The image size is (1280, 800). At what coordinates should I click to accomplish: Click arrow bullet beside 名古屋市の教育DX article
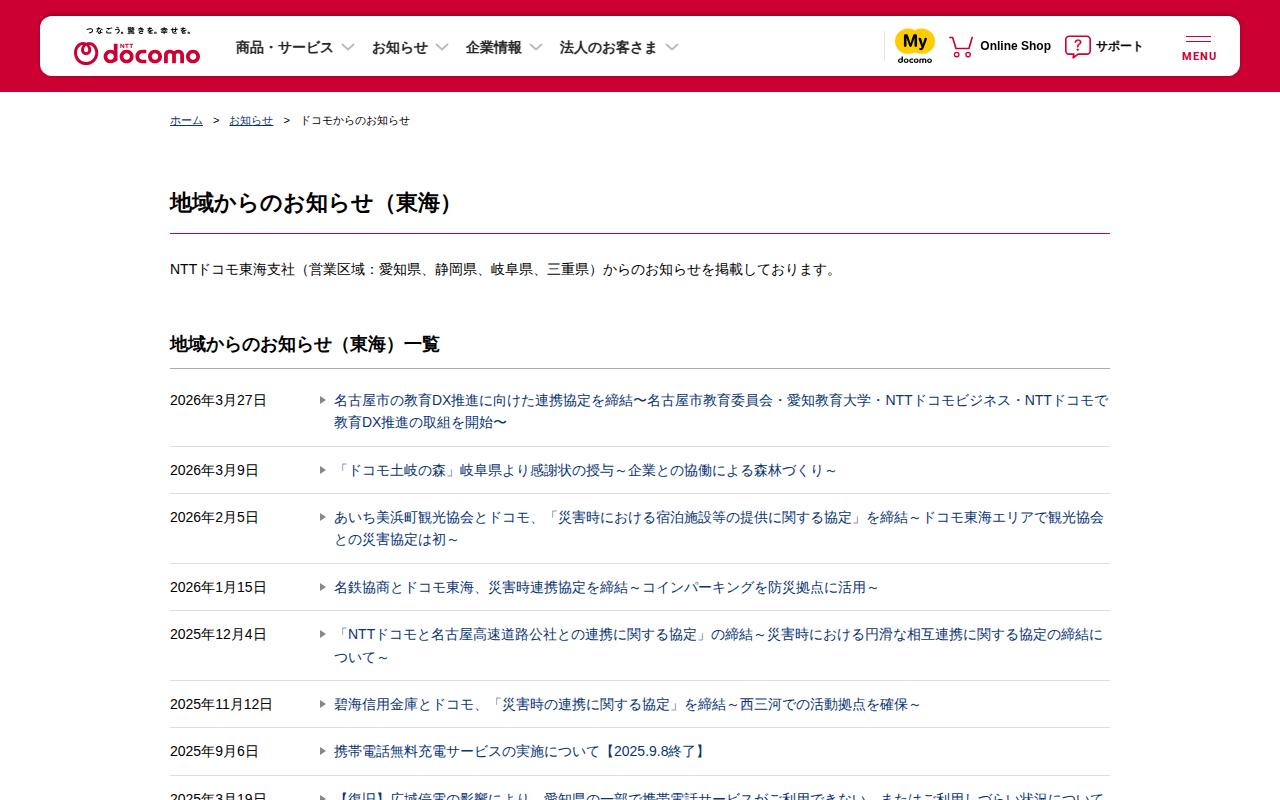pyautogui.click(x=323, y=400)
